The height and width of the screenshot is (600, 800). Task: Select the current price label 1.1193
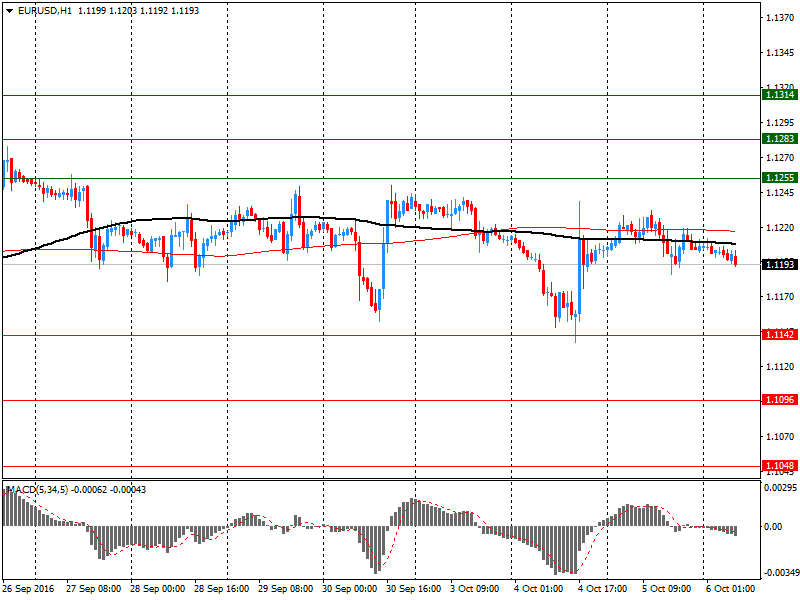(780, 264)
